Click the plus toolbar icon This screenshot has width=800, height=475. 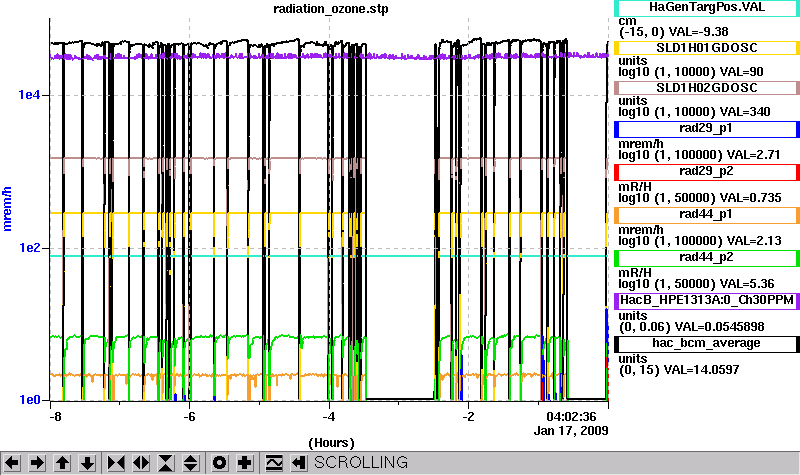245,463
